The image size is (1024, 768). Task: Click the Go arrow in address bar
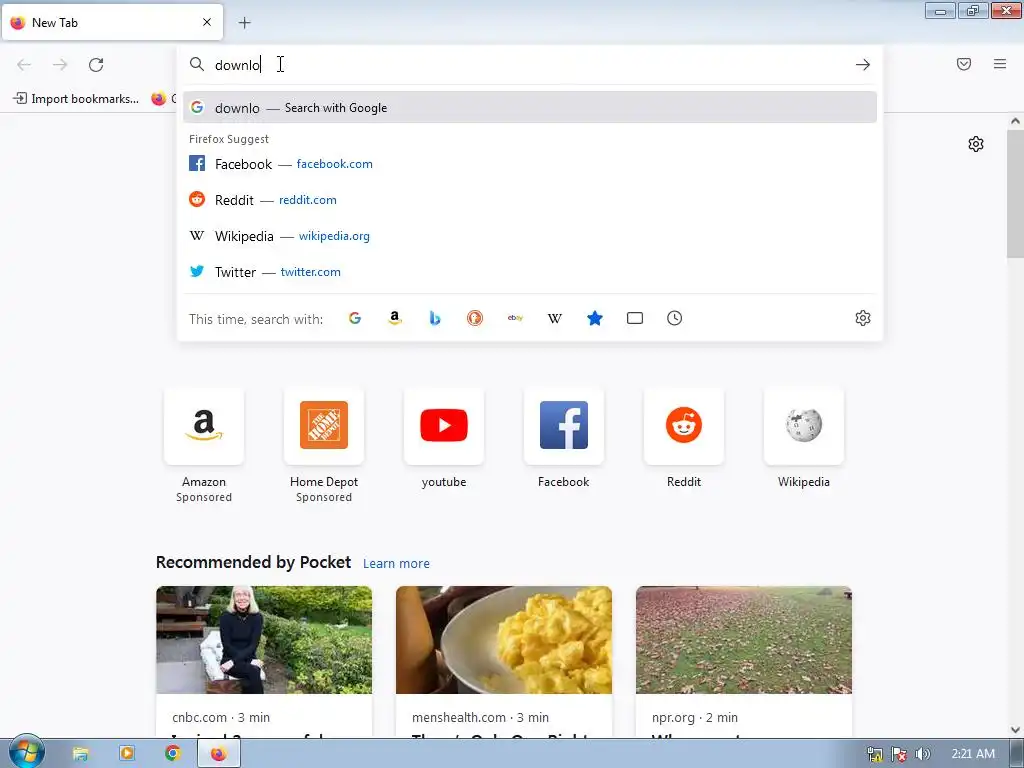863,65
